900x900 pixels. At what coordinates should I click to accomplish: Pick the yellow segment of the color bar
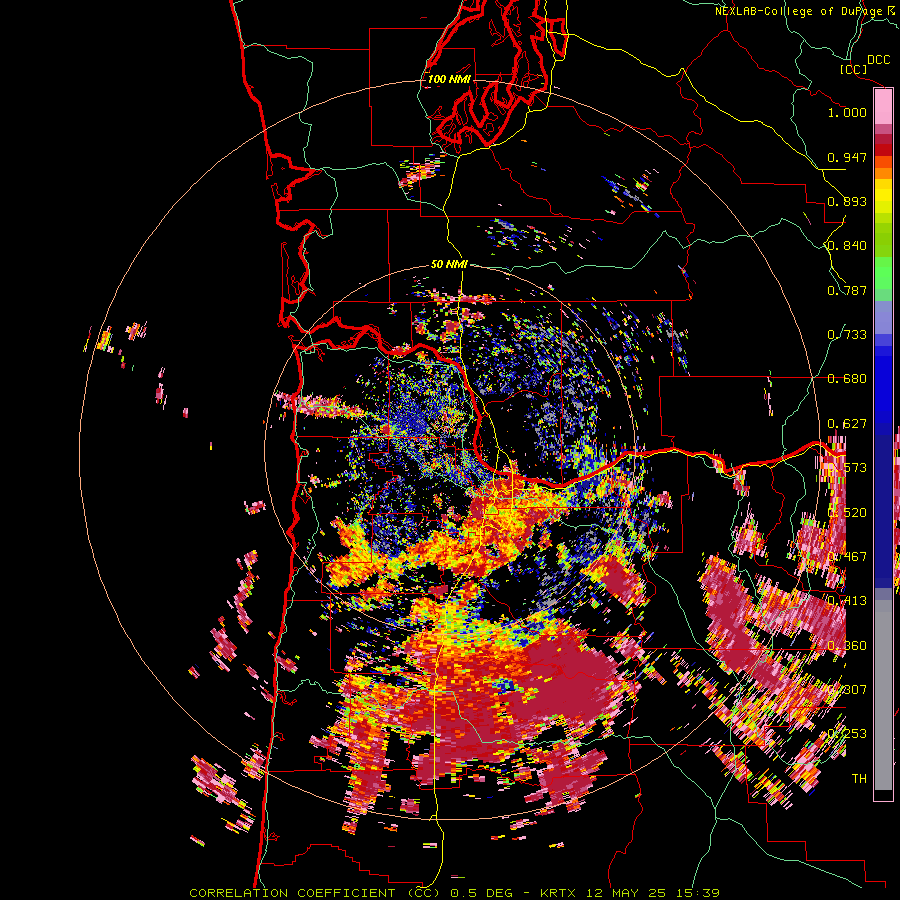point(883,196)
